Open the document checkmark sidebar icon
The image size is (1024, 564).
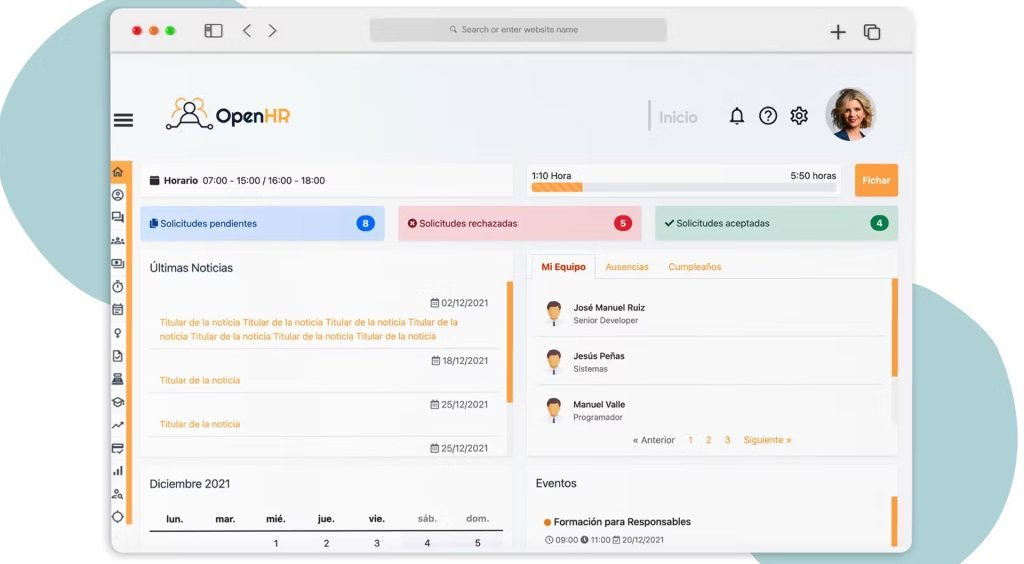(x=118, y=356)
